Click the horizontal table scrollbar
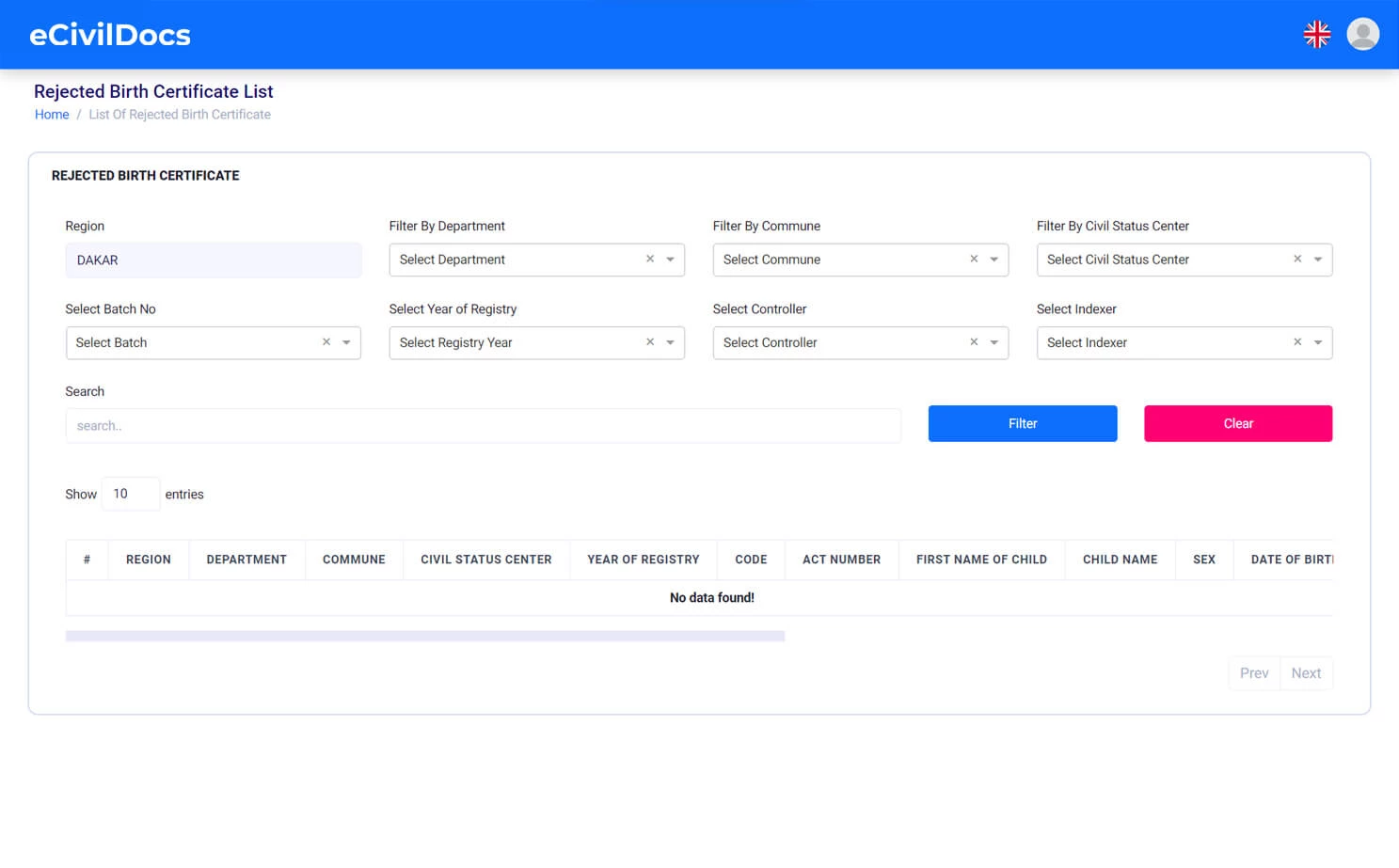1399x868 pixels. pos(424,637)
